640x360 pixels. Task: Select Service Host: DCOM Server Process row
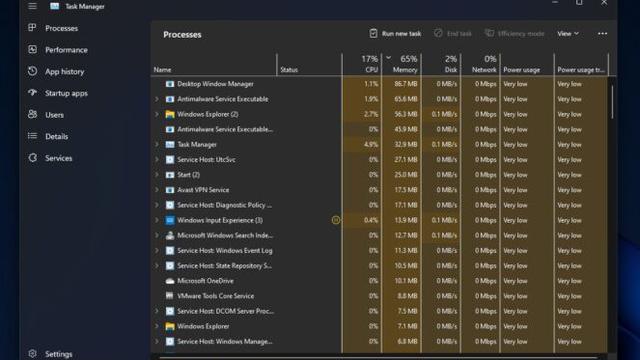[380, 311]
